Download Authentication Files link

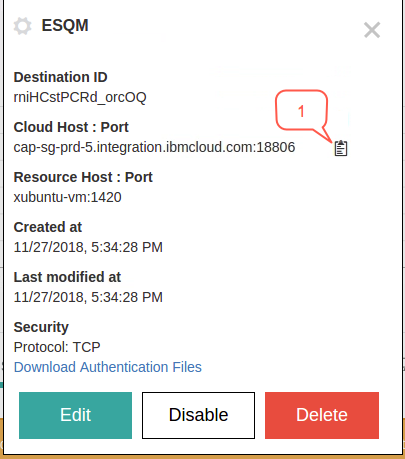(x=108, y=367)
